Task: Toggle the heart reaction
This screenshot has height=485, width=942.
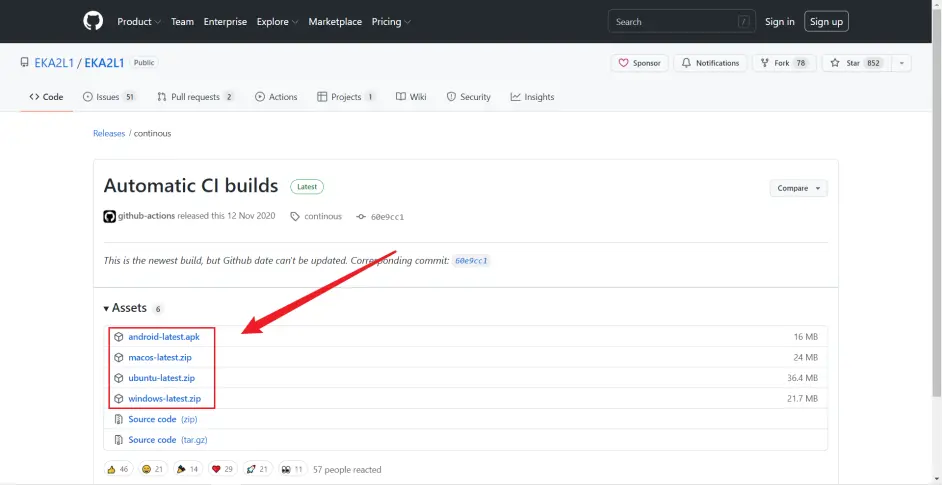Action: pos(223,469)
